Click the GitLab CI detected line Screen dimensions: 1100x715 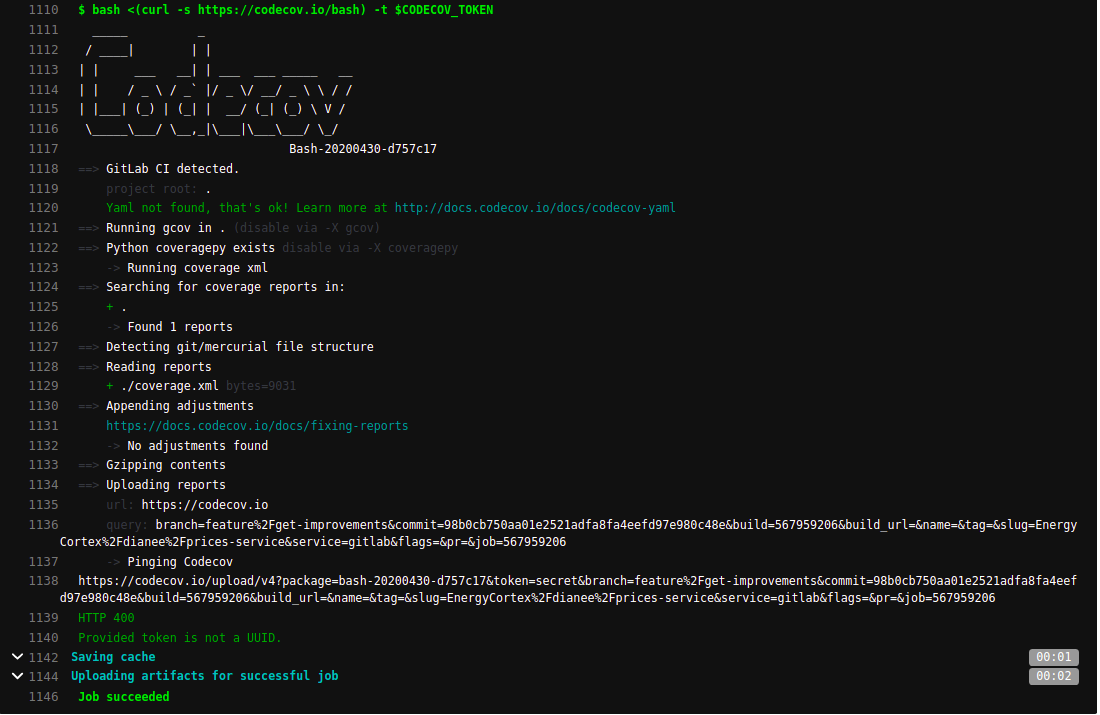tap(173, 168)
